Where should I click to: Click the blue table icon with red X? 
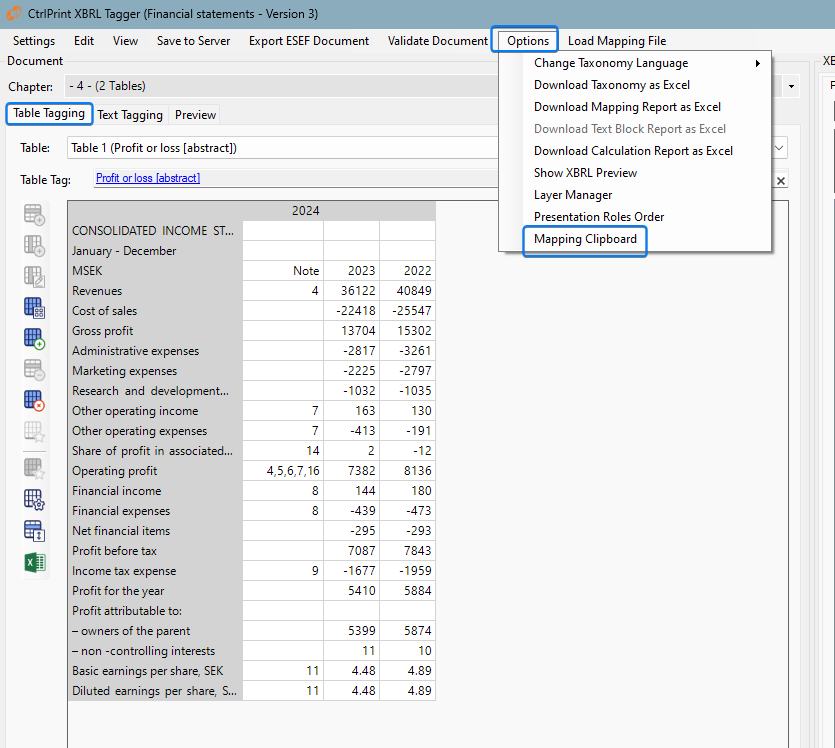tap(34, 400)
